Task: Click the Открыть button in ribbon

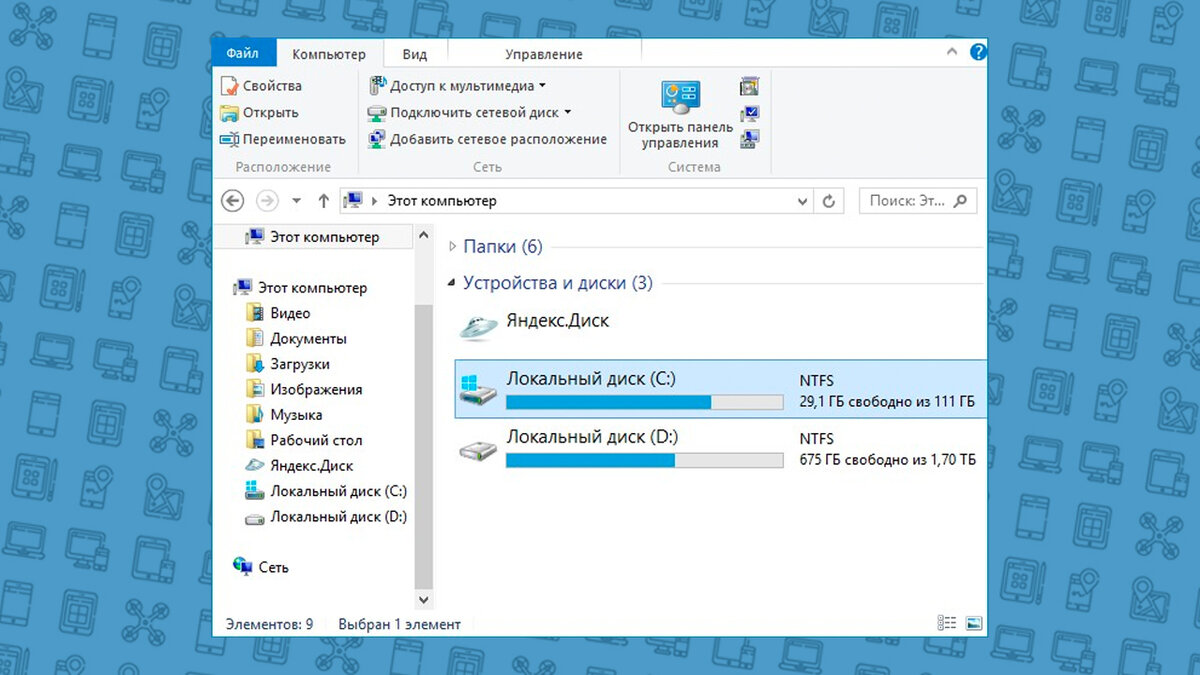Action: 259,113
